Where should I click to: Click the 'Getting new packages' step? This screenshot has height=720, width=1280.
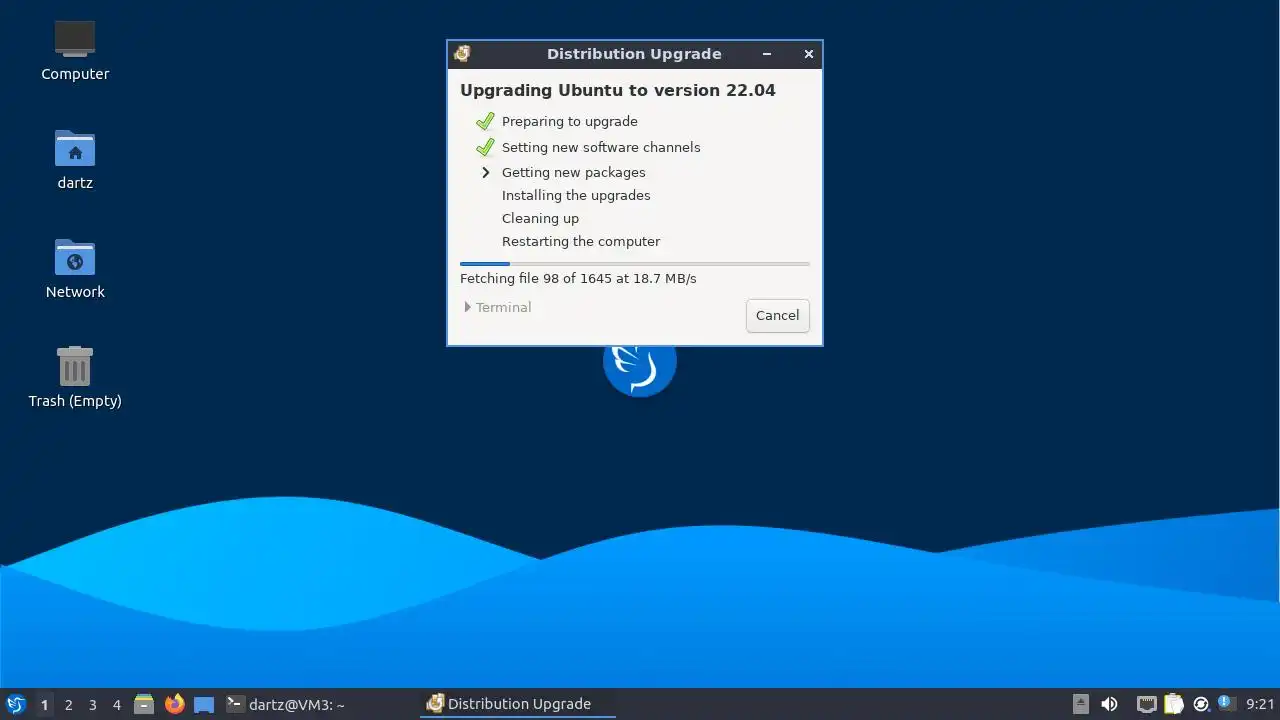[573, 172]
